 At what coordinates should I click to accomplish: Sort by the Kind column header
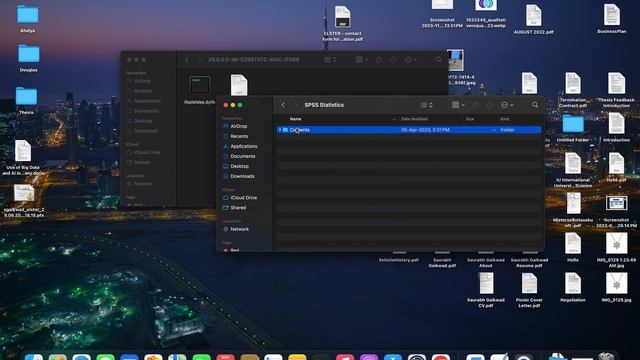pyautogui.click(x=504, y=119)
